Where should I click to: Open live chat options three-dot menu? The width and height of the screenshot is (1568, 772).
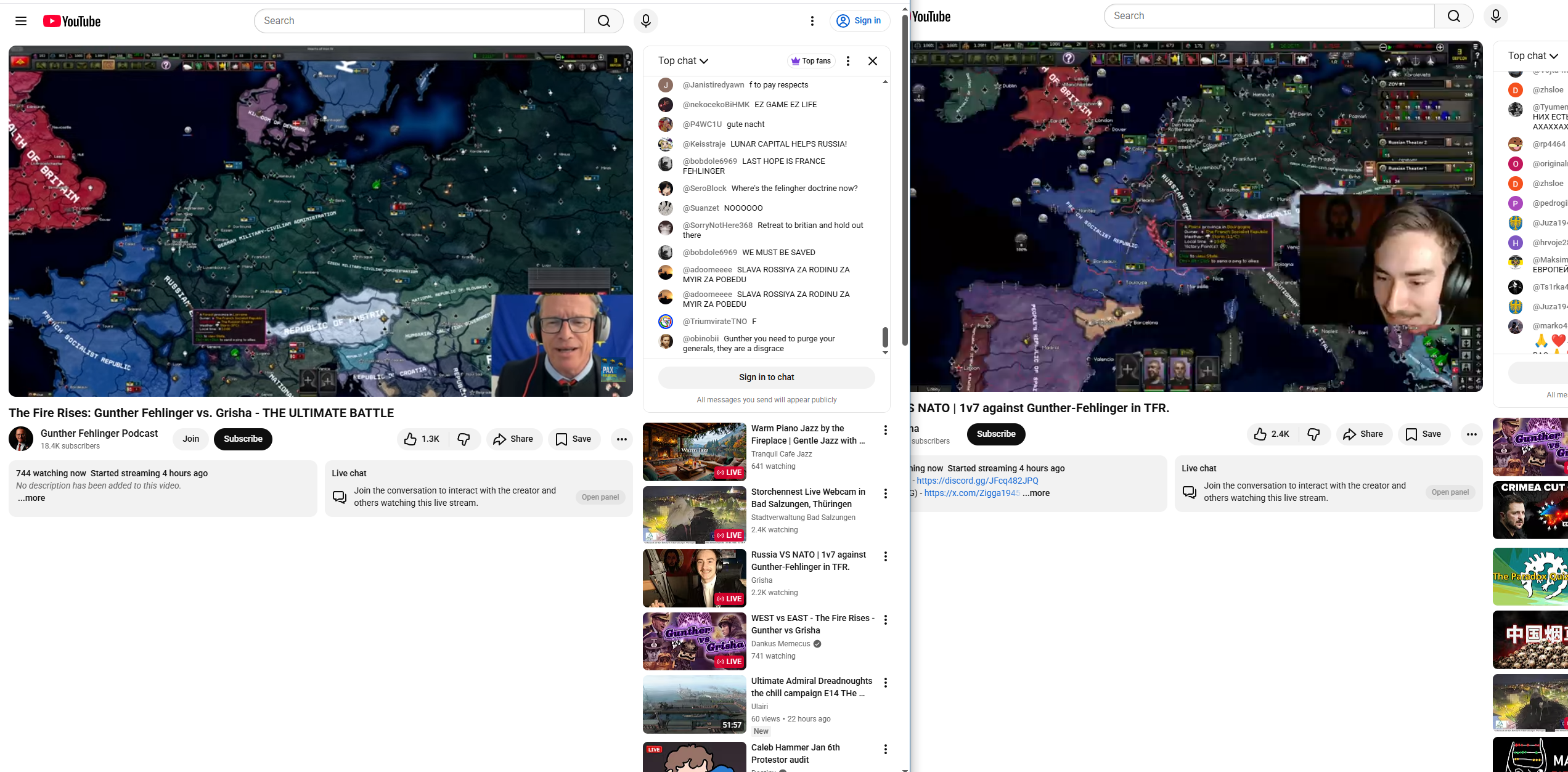click(848, 61)
